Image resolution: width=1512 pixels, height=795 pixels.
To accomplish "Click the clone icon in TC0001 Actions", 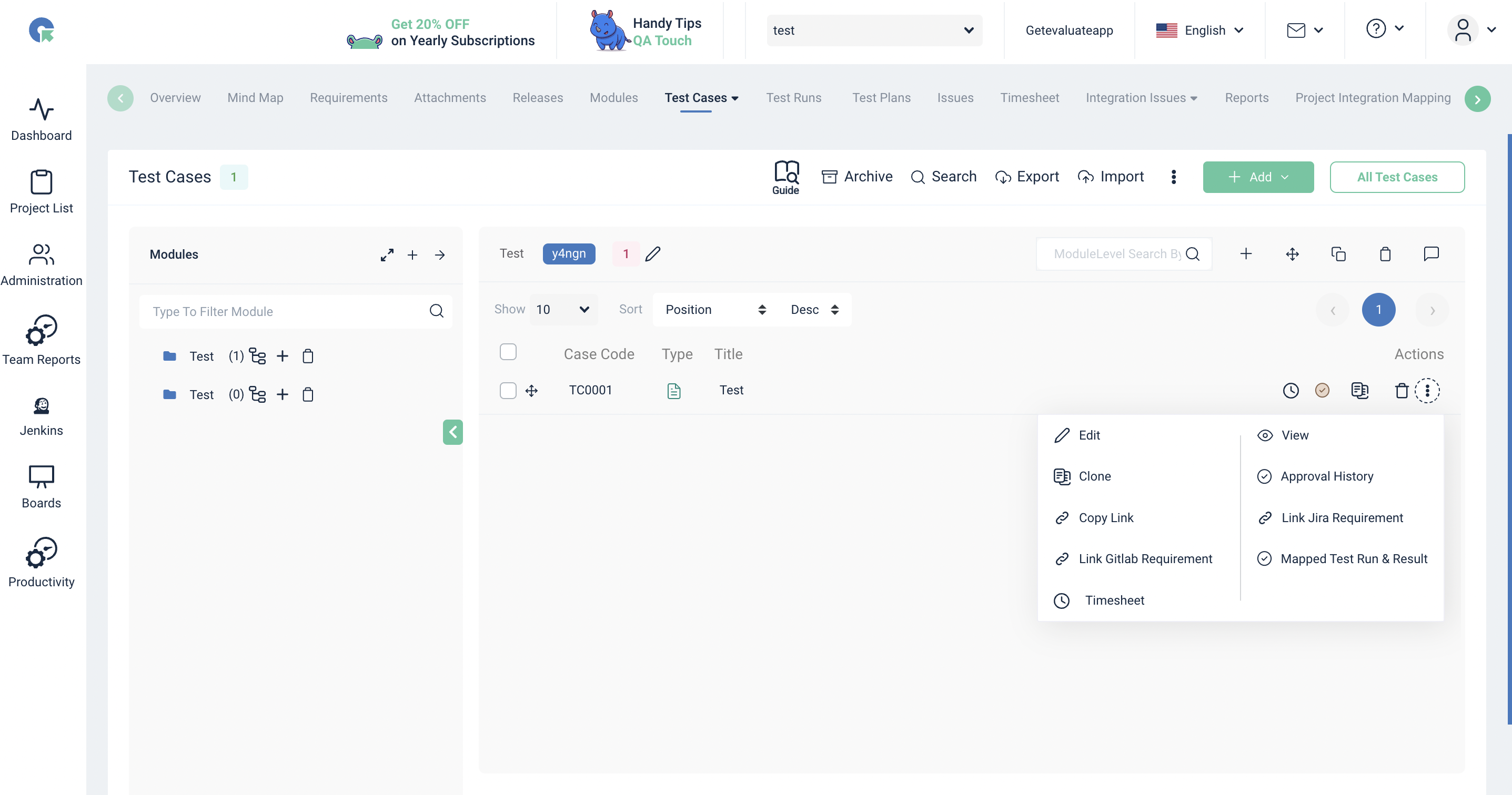I will click(1359, 391).
